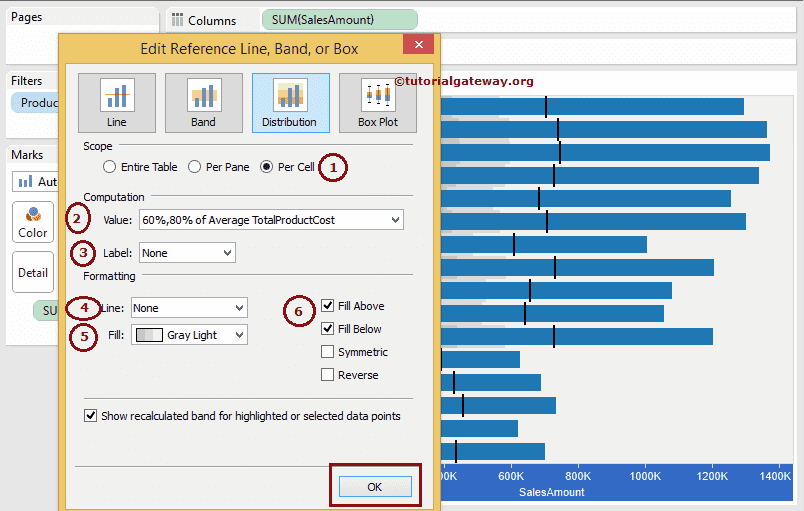Click the Gray Light fill color swatch
804x511 pixels.
149,335
